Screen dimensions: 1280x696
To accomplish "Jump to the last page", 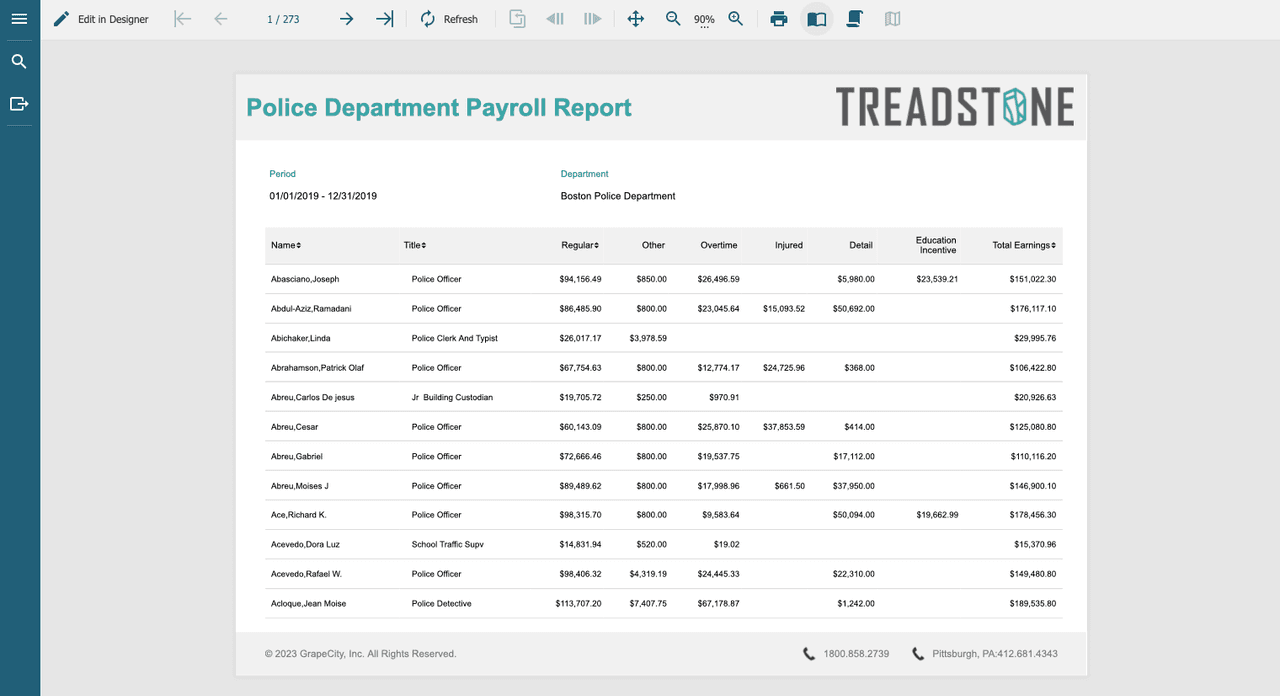I will pos(384,19).
